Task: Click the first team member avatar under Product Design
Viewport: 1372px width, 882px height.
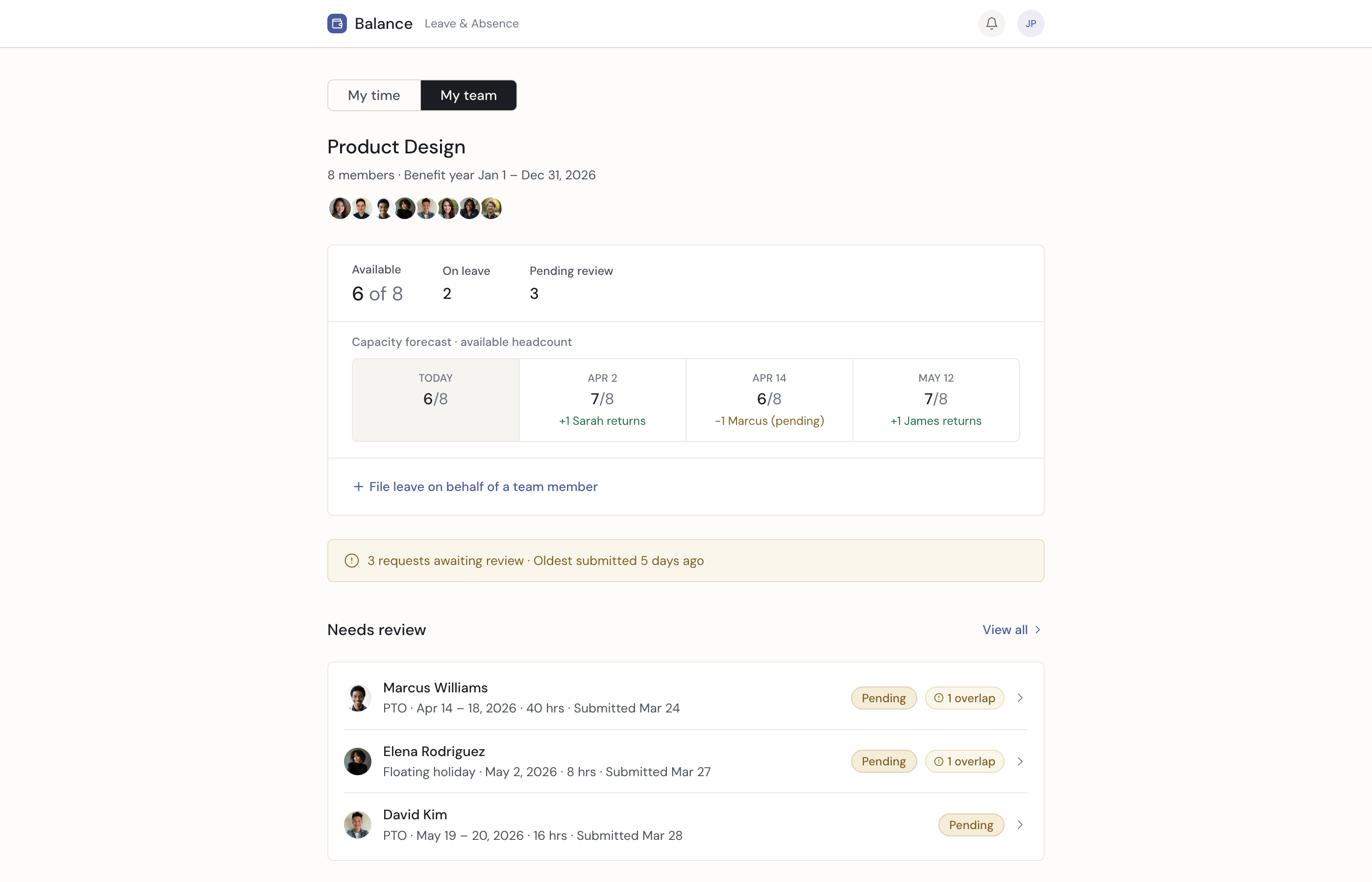Action: 340,208
